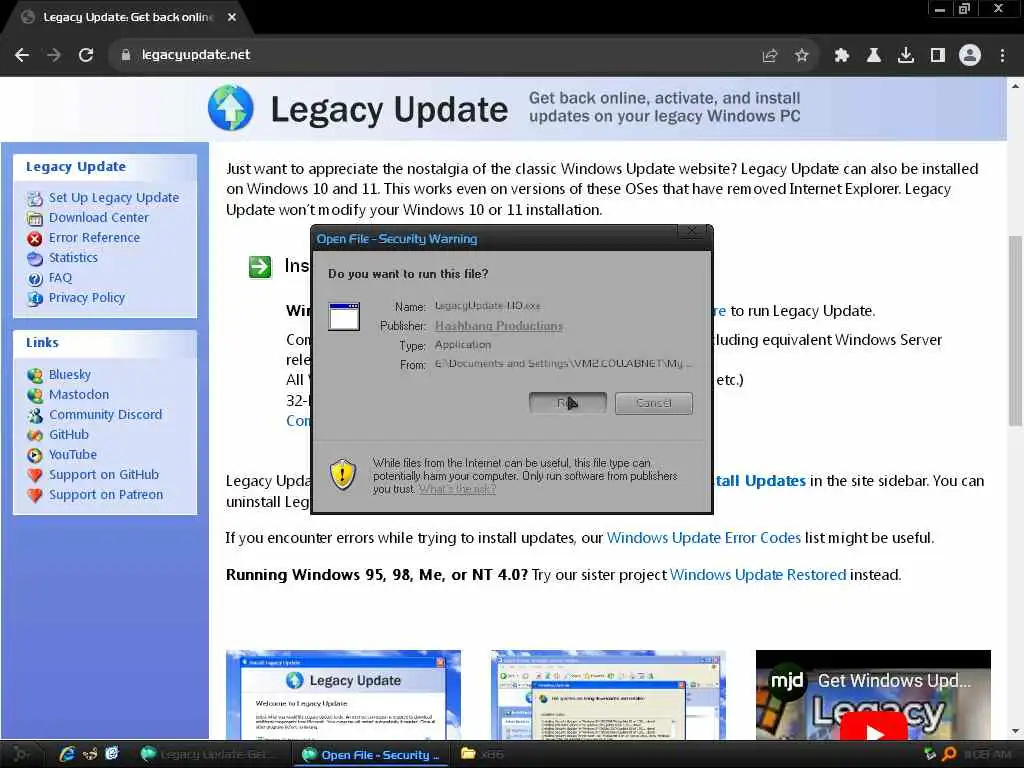
Task: Click the Legacy Update globe logo
Action: (x=231, y=108)
